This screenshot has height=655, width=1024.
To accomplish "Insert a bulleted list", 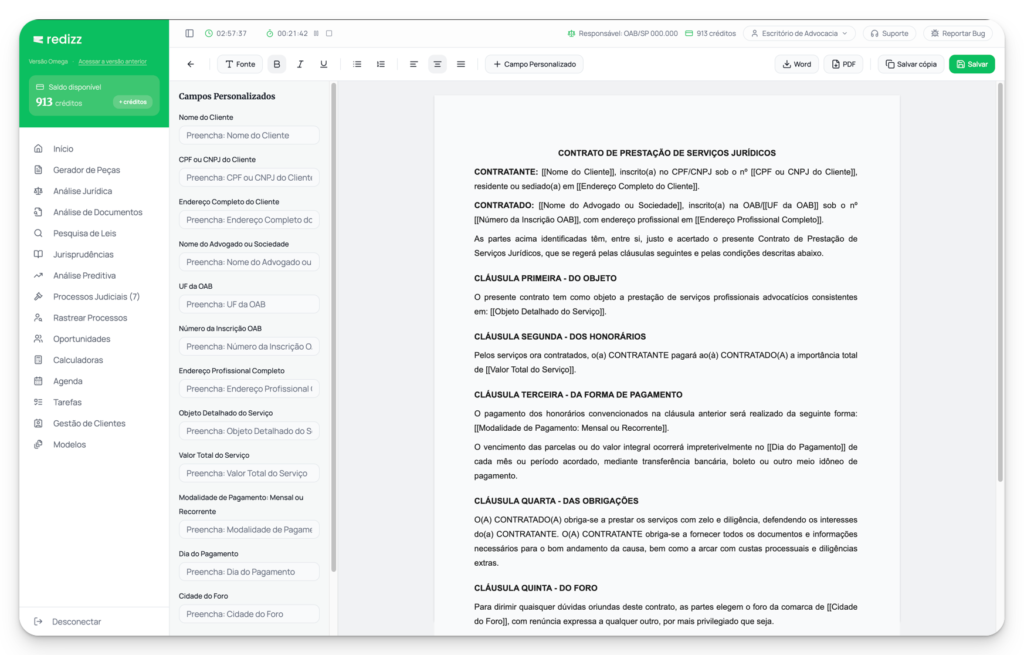I will pyautogui.click(x=357, y=64).
